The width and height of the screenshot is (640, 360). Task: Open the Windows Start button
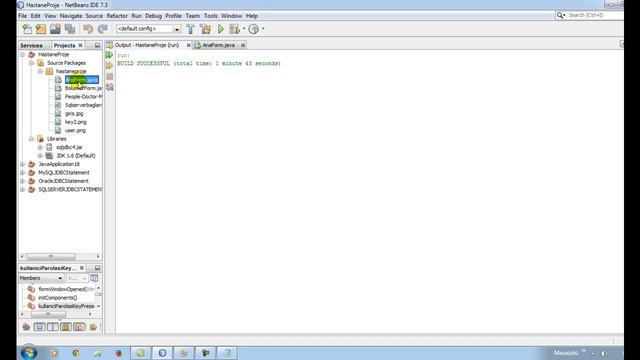[x=29, y=353]
